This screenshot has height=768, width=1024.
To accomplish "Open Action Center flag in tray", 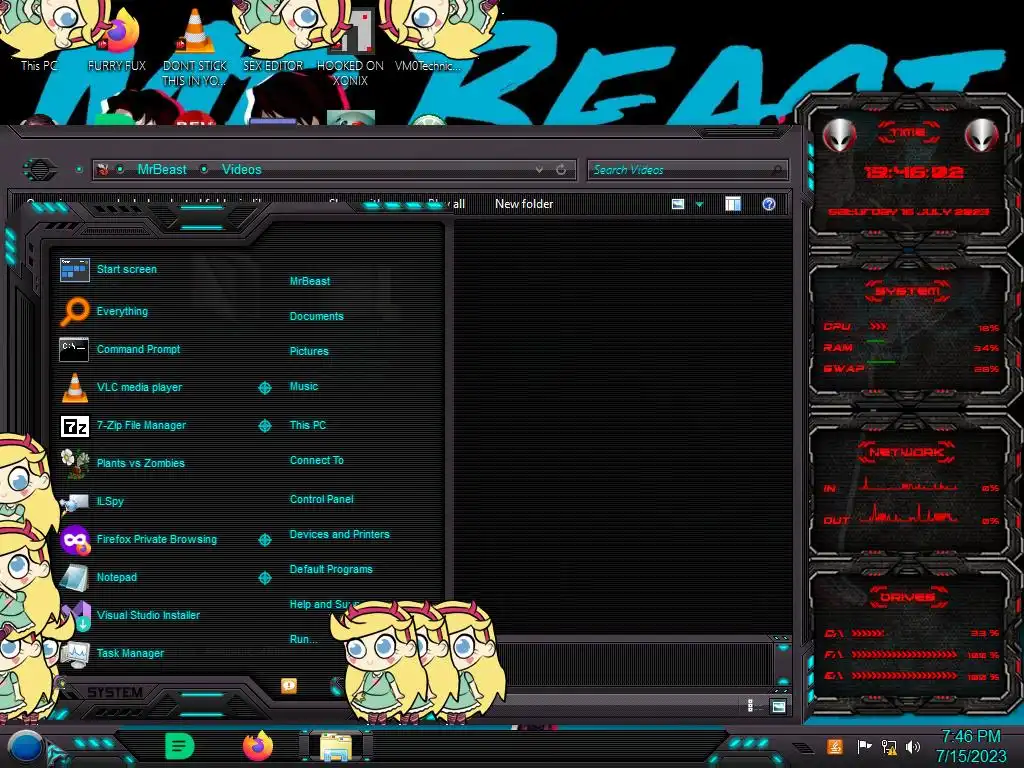I will (x=864, y=746).
